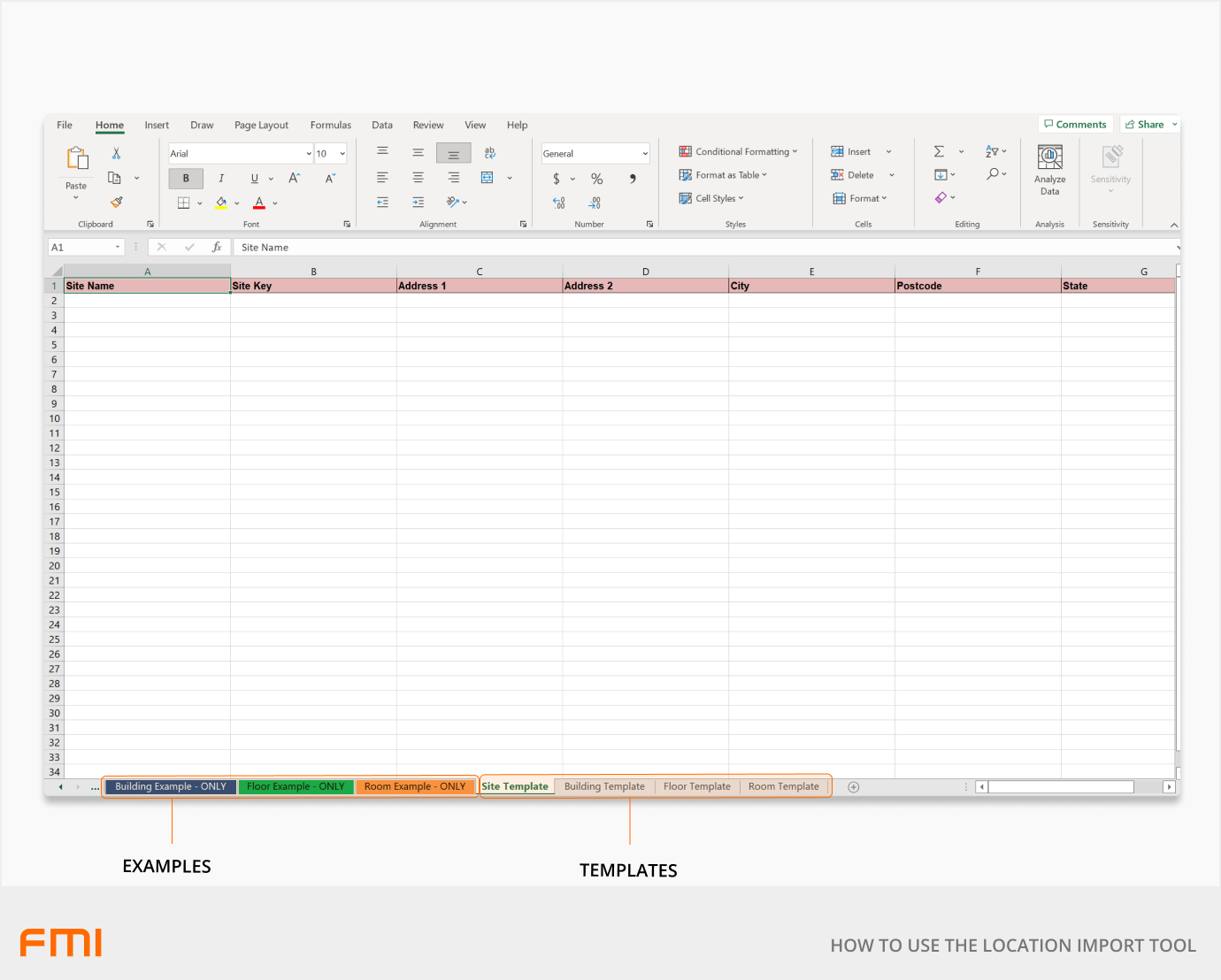
Task: Switch to the Building Template sheet
Action: point(604,786)
